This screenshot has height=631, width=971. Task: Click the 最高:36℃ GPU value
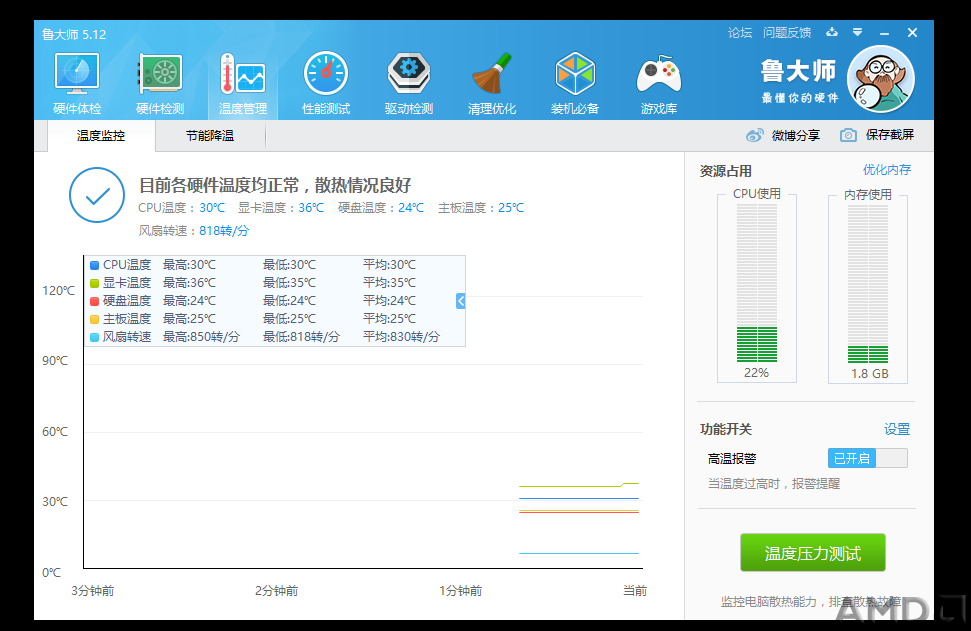pyautogui.click(x=189, y=283)
